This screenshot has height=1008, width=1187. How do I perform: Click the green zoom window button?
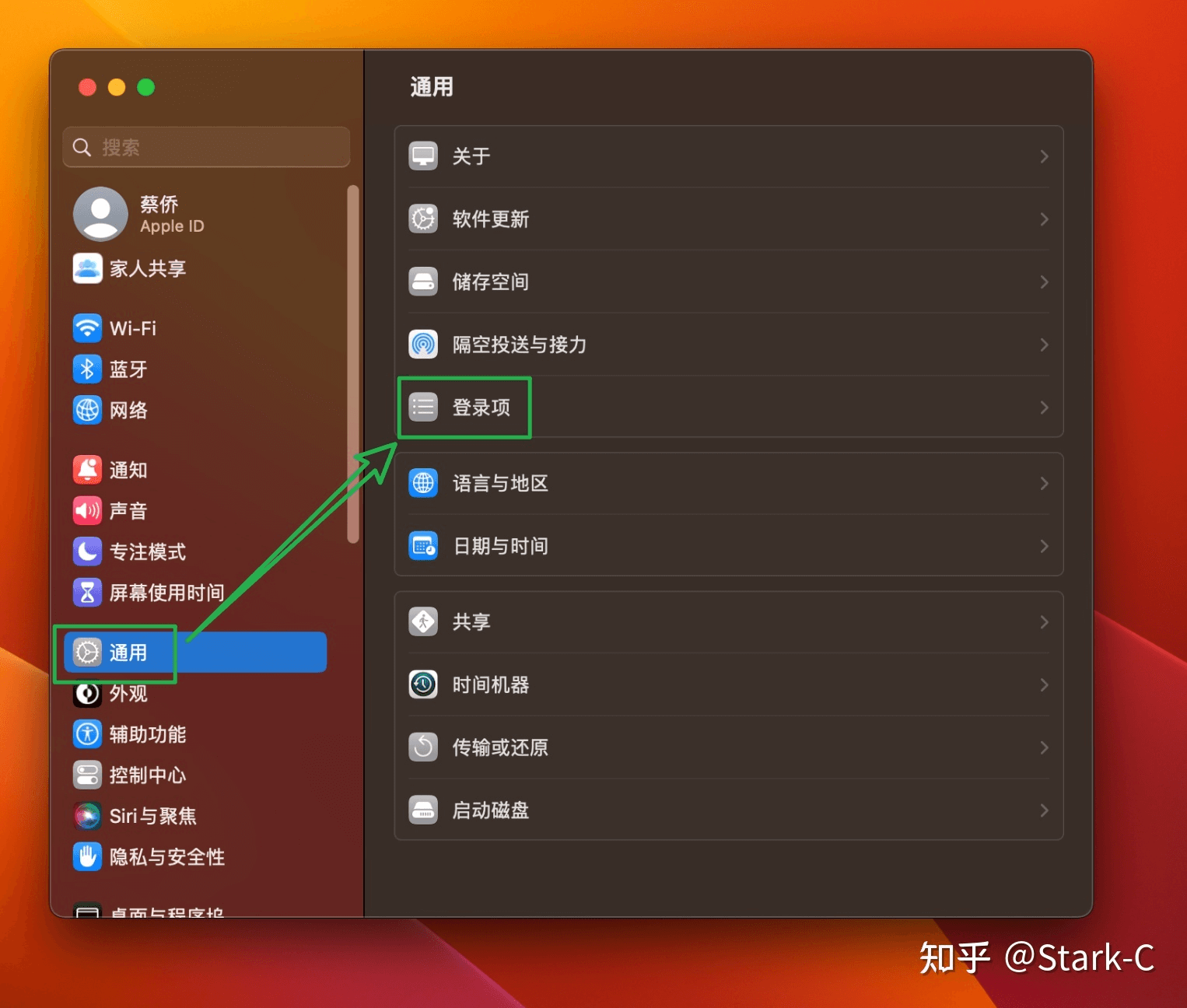(145, 87)
